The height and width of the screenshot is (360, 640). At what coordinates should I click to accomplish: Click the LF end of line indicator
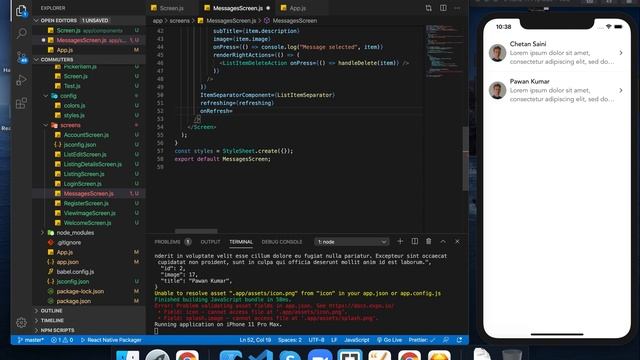point(334,340)
